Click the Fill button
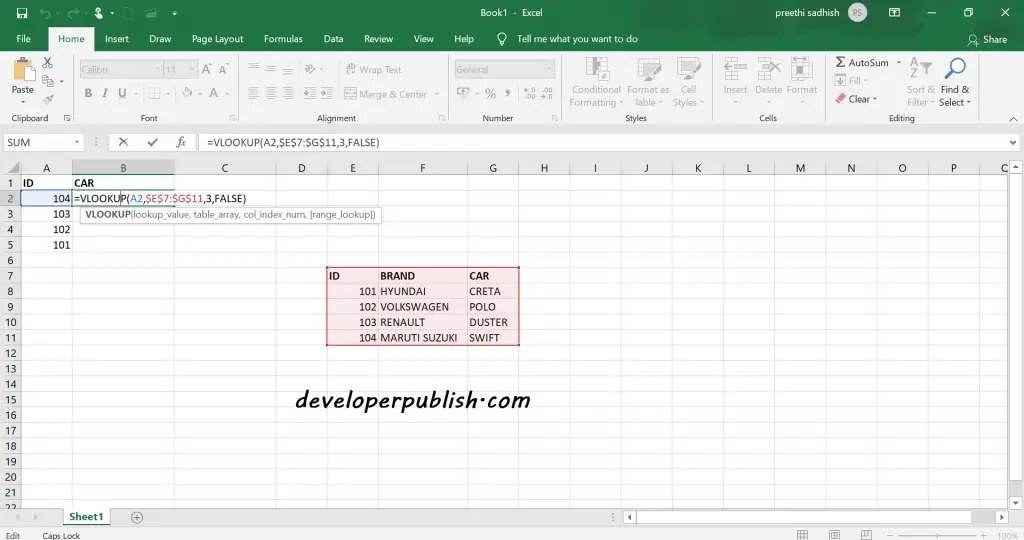The width and height of the screenshot is (1024, 540). coord(851,81)
